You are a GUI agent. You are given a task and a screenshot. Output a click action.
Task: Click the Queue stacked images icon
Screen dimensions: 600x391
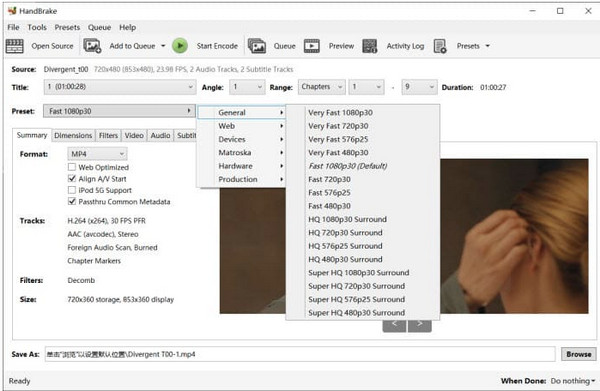(257, 46)
